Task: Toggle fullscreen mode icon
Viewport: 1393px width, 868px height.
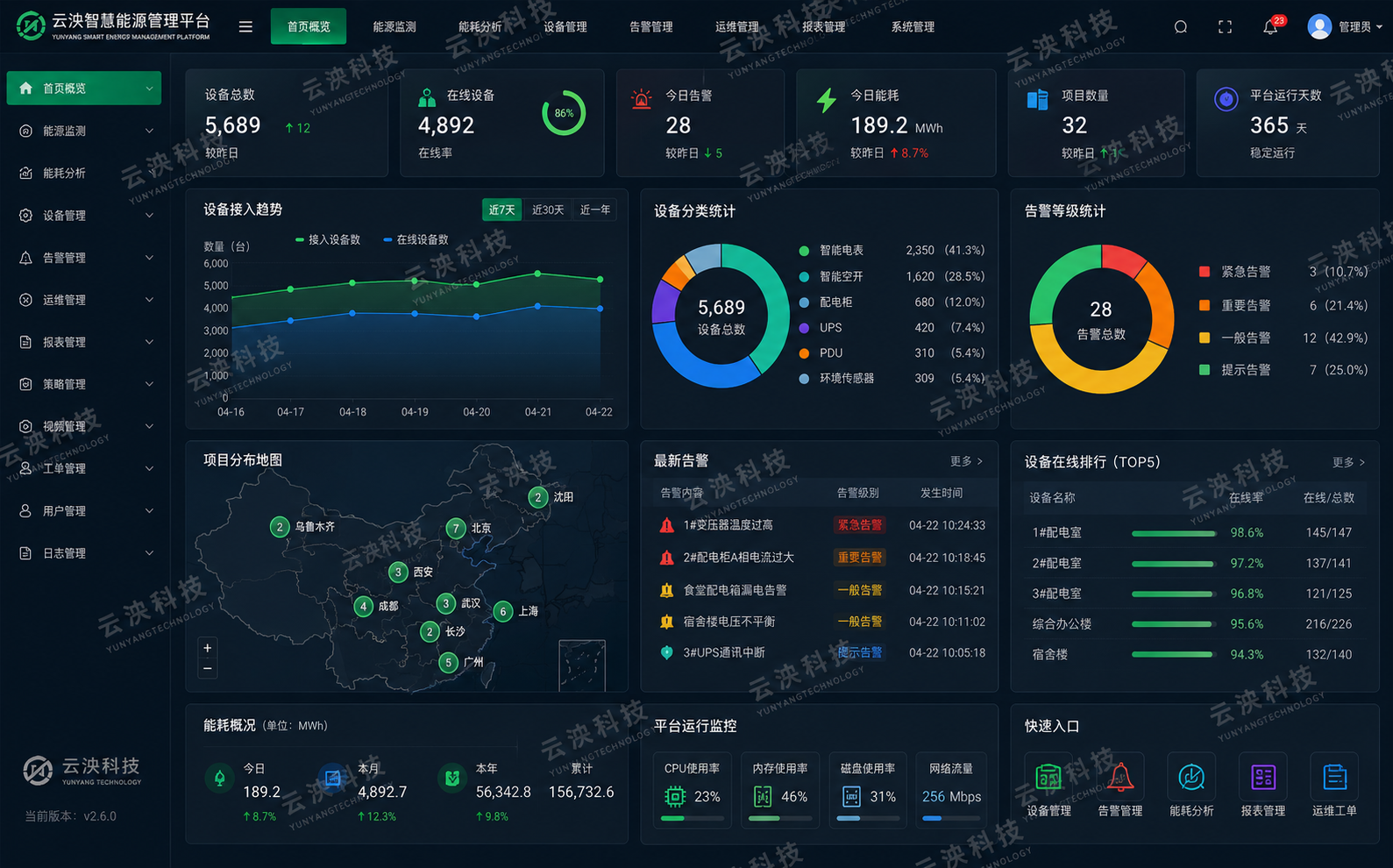Action: click(1226, 27)
